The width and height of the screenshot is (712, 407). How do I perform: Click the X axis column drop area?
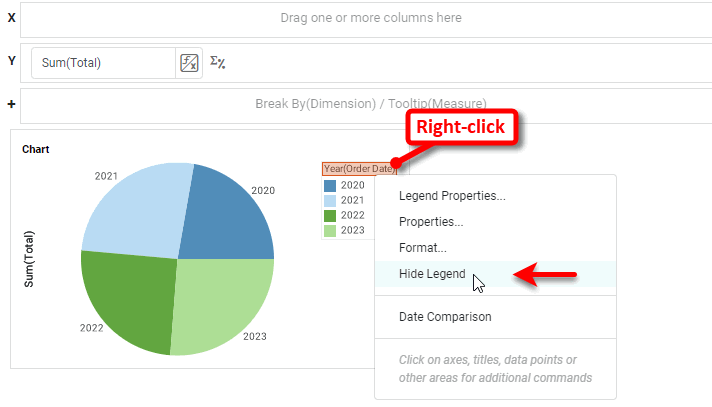pyautogui.click(x=363, y=18)
